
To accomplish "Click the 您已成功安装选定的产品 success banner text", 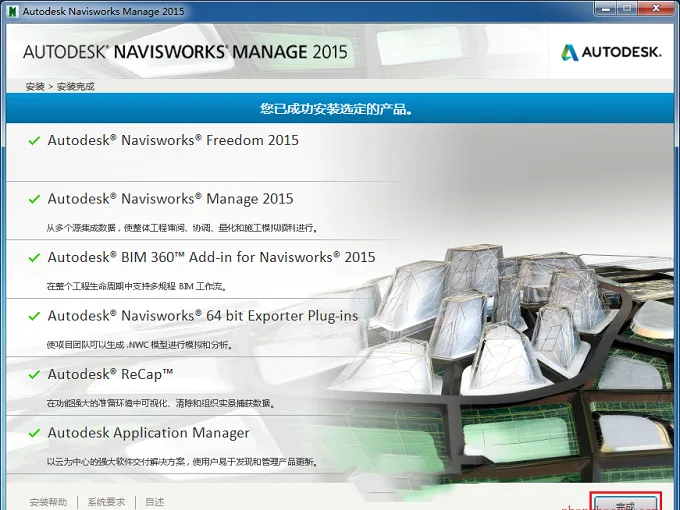I will [x=336, y=109].
